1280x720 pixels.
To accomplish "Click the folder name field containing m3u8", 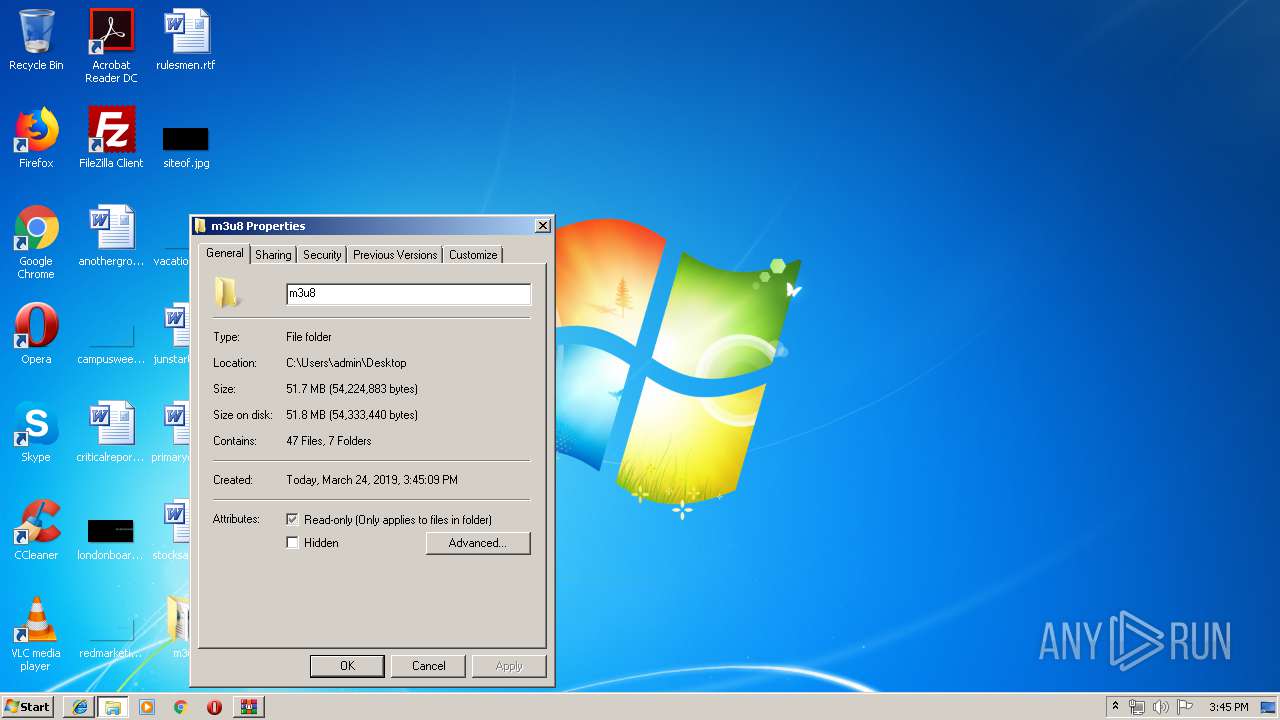I will tap(408, 294).
